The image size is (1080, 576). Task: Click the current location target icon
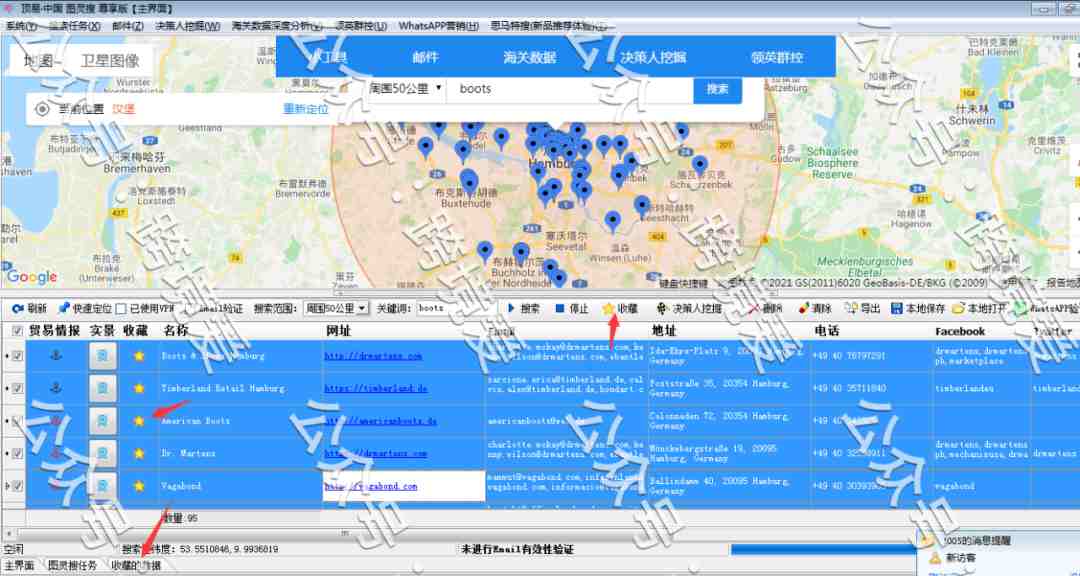(42, 109)
